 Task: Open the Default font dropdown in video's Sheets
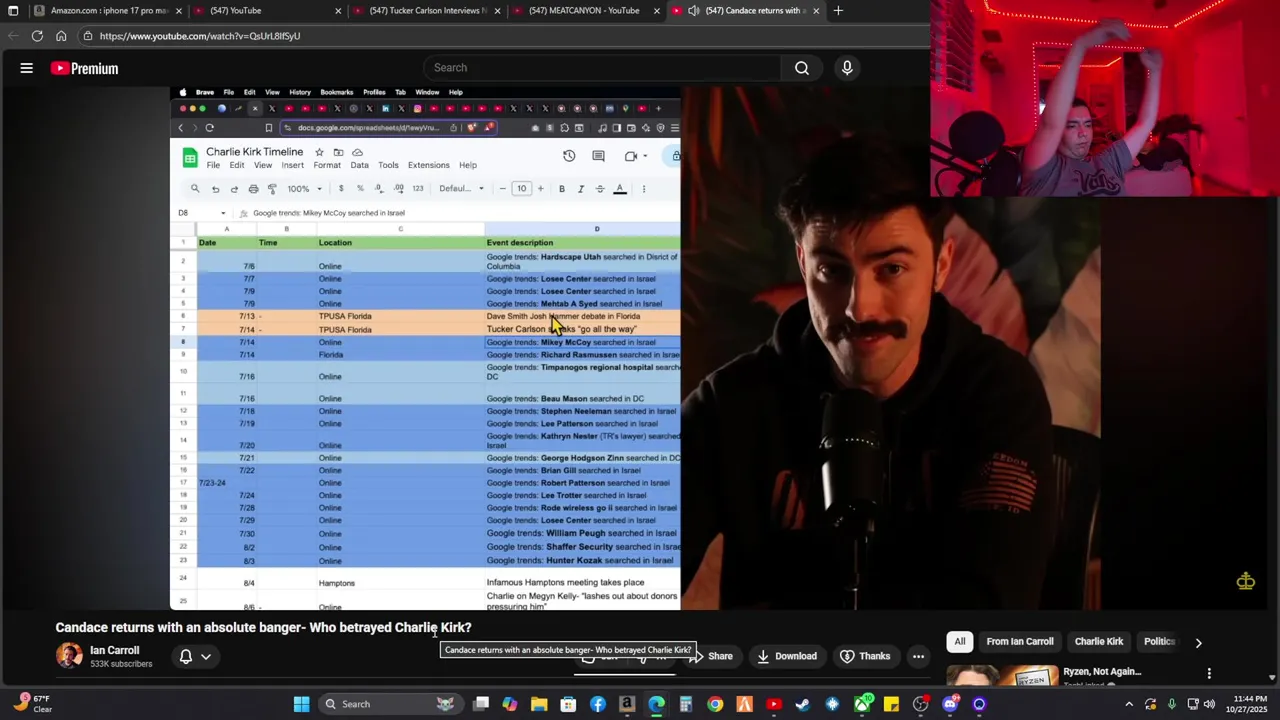coord(461,189)
